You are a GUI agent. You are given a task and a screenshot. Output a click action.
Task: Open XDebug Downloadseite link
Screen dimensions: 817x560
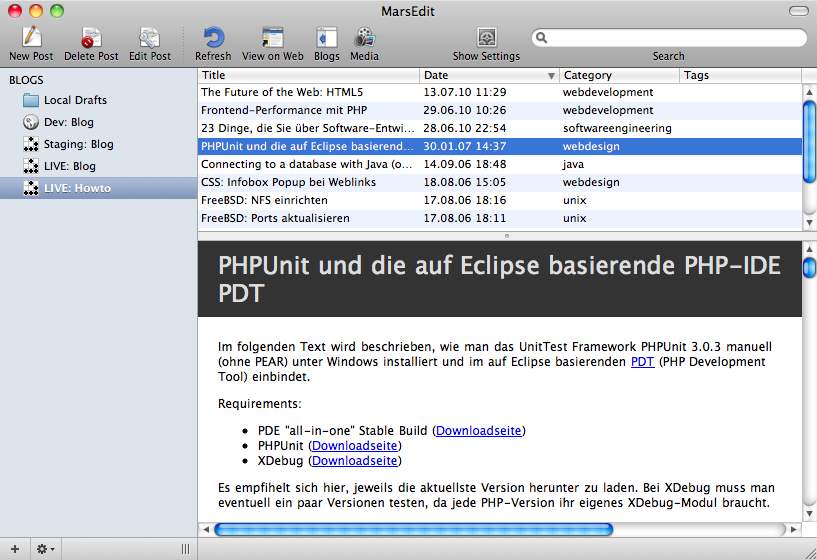pos(354,461)
